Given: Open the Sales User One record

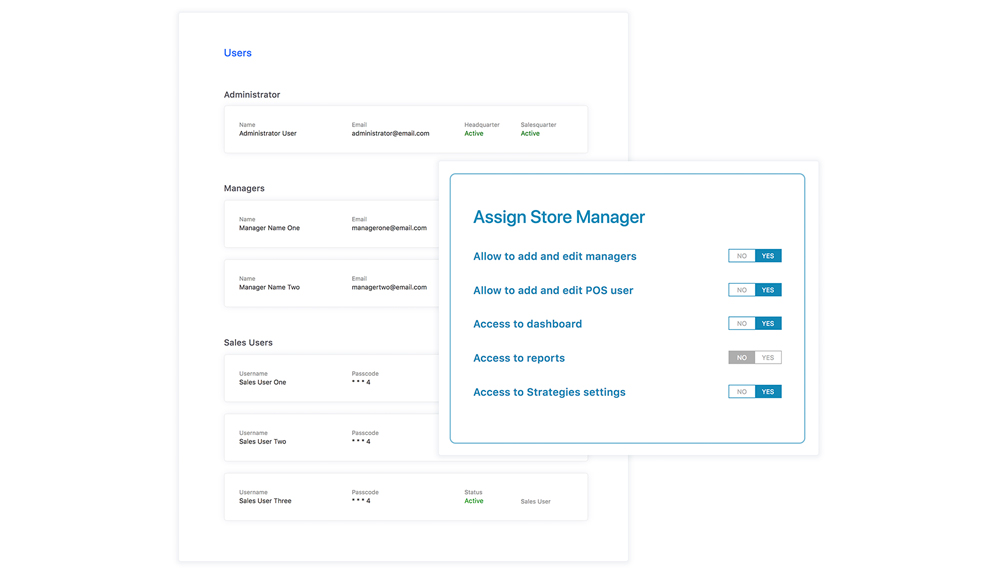Looking at the screenshot, I should (262, 382).
